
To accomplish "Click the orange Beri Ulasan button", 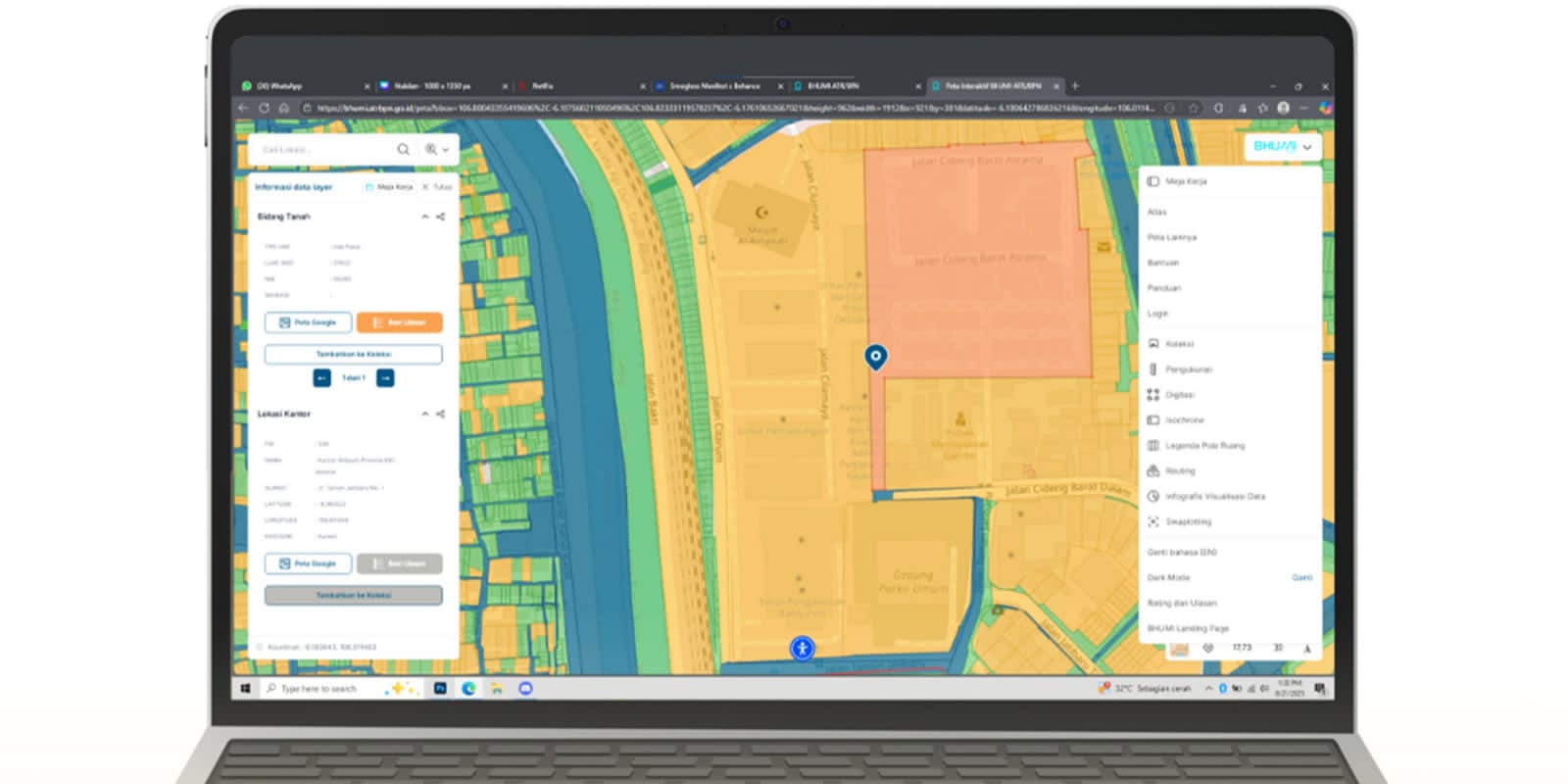I will tap(399, 322).
